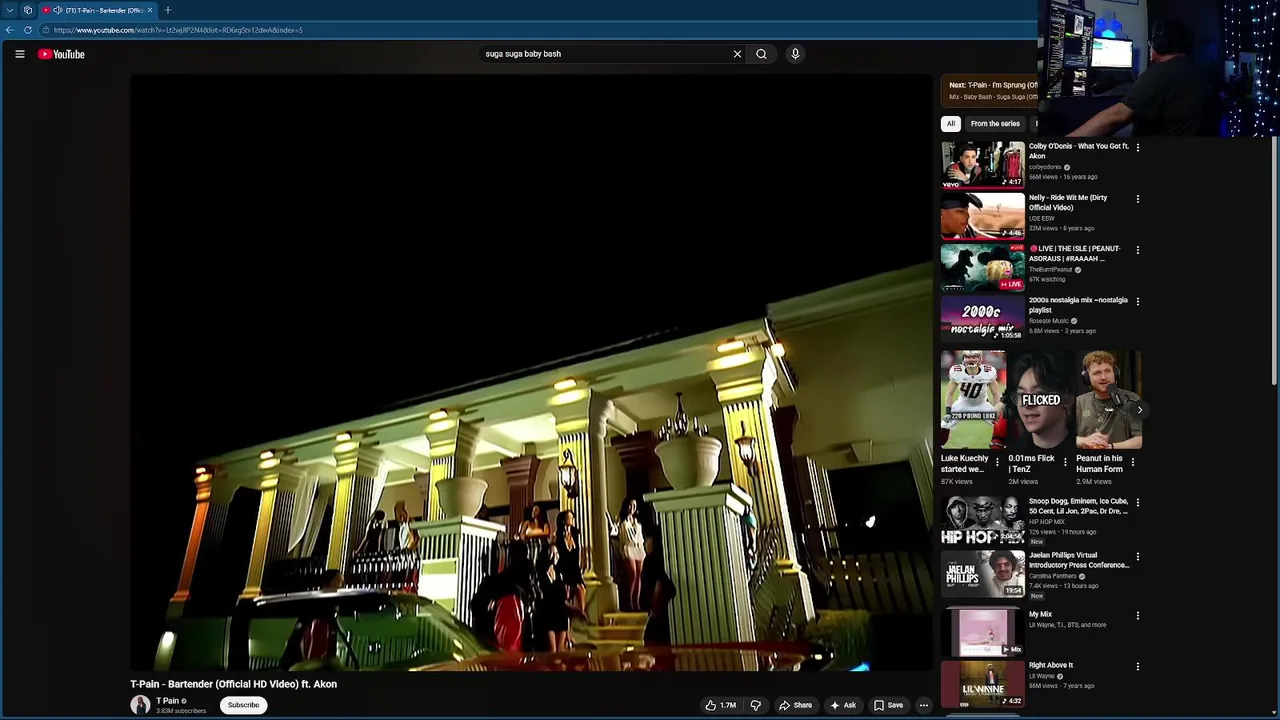The image size is (1280, 720).
Task: Focus the browser address bar URL
Action: [x=178, y=30]
